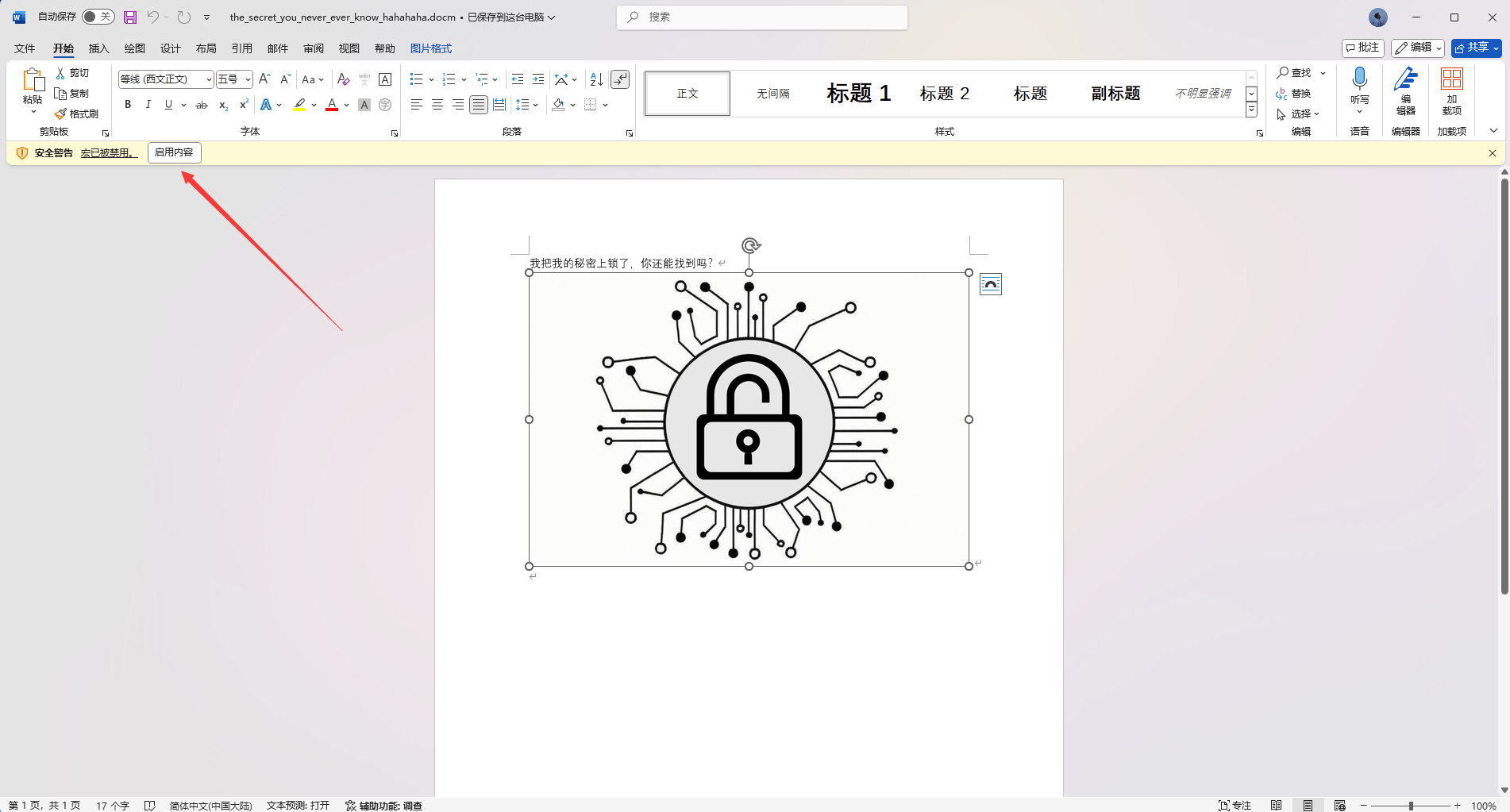Click the Format Painter brush icon
This screenshot has height=812, width=1510.
60,114
